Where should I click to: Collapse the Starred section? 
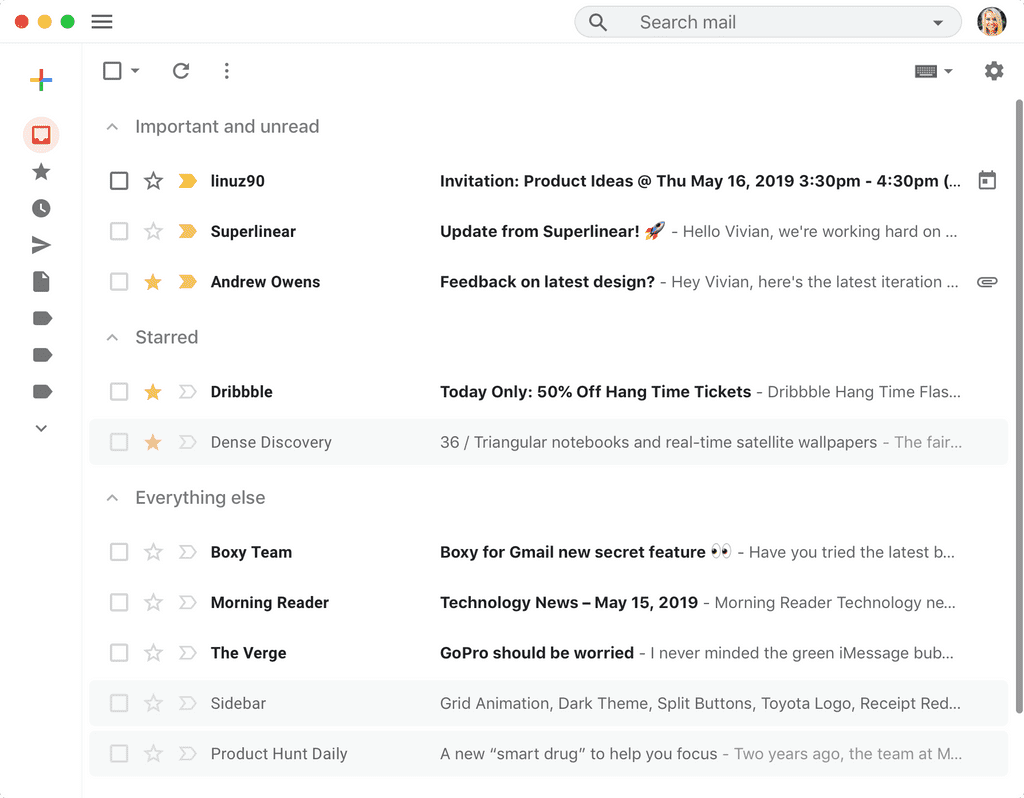112,338
